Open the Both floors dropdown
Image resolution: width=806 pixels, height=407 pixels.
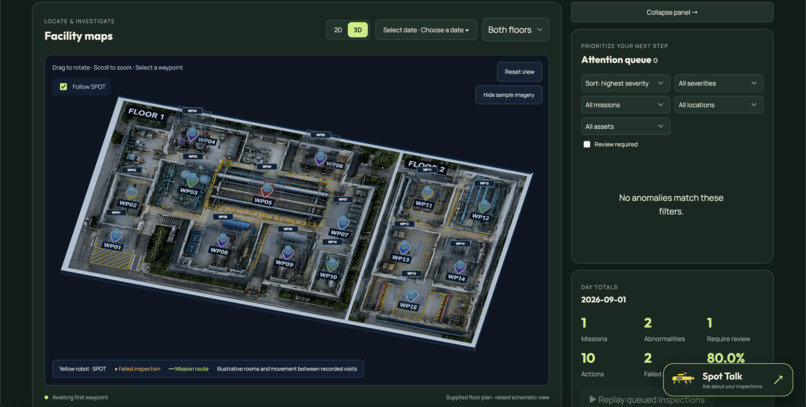tap(516, 30)
